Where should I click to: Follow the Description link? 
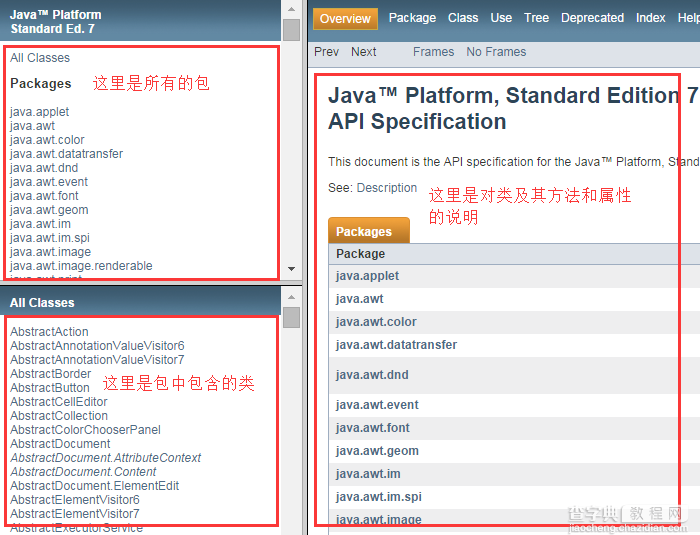(x=387, y=188)
